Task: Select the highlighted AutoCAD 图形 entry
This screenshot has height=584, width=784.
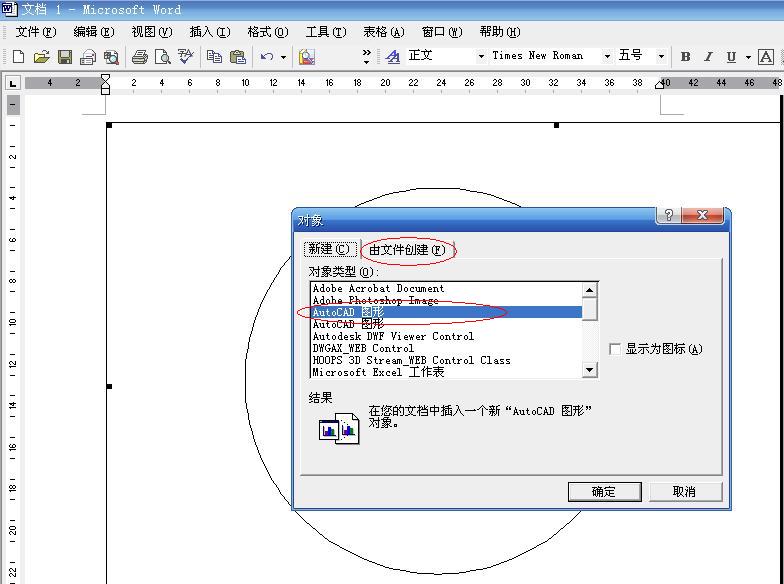Action: [446, 312]
